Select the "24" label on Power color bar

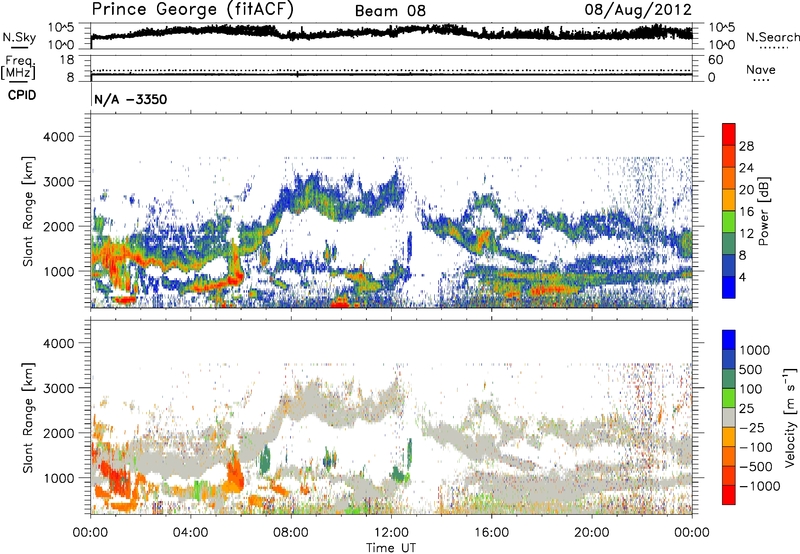click(x=746, y=168)
